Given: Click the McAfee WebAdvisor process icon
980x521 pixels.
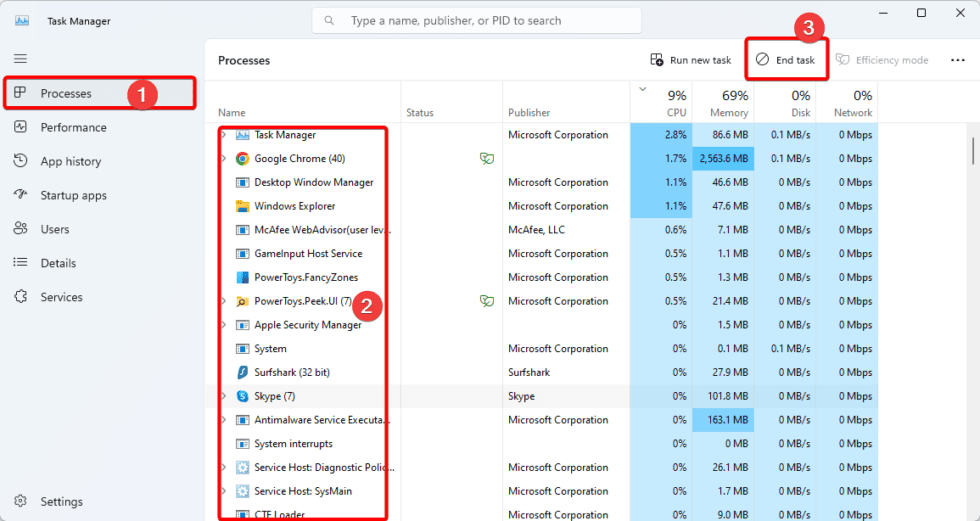Looking at the screenshot, I should (242, 230).
